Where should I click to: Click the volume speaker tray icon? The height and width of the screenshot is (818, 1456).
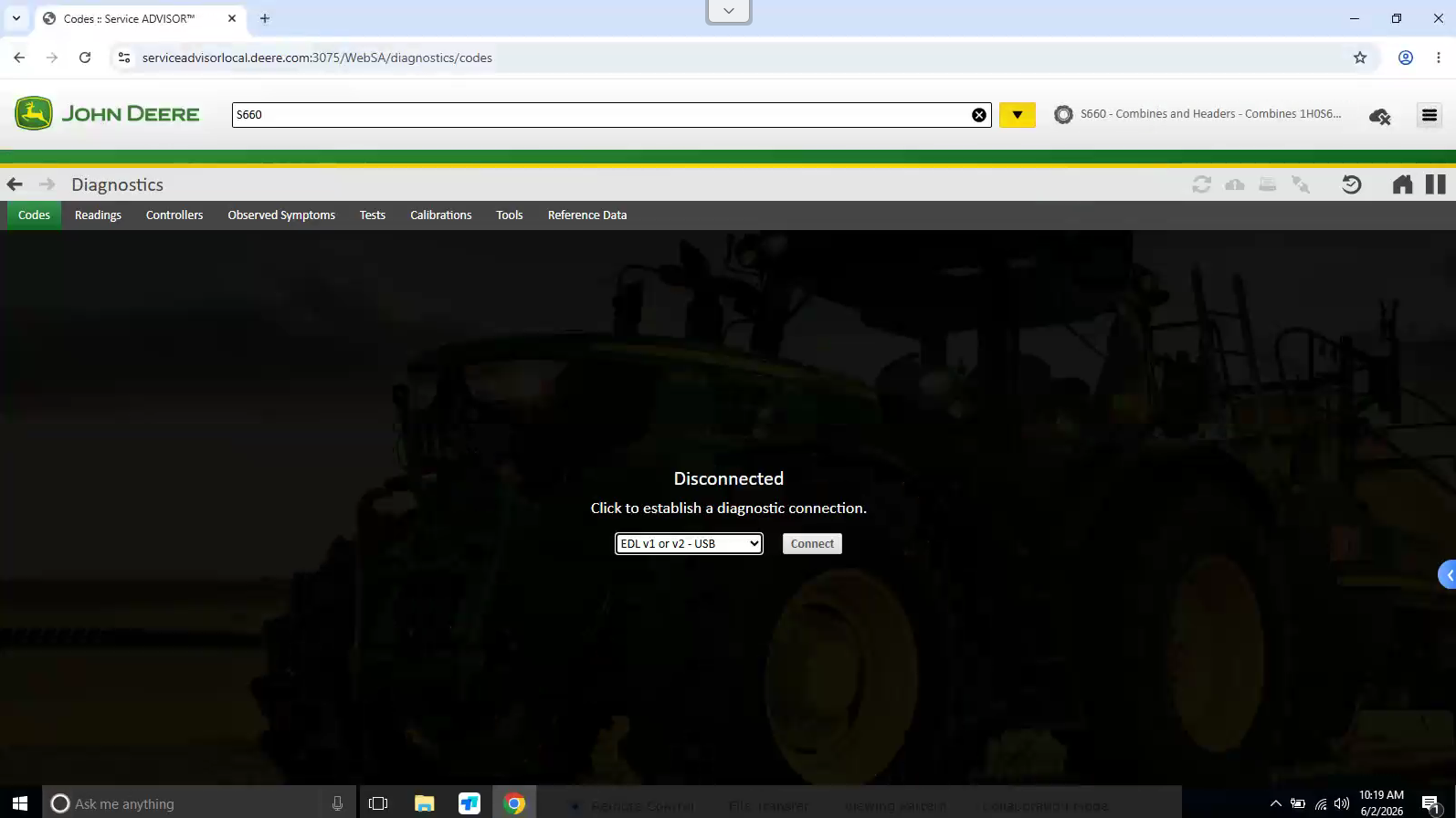tap(1342, 803)
